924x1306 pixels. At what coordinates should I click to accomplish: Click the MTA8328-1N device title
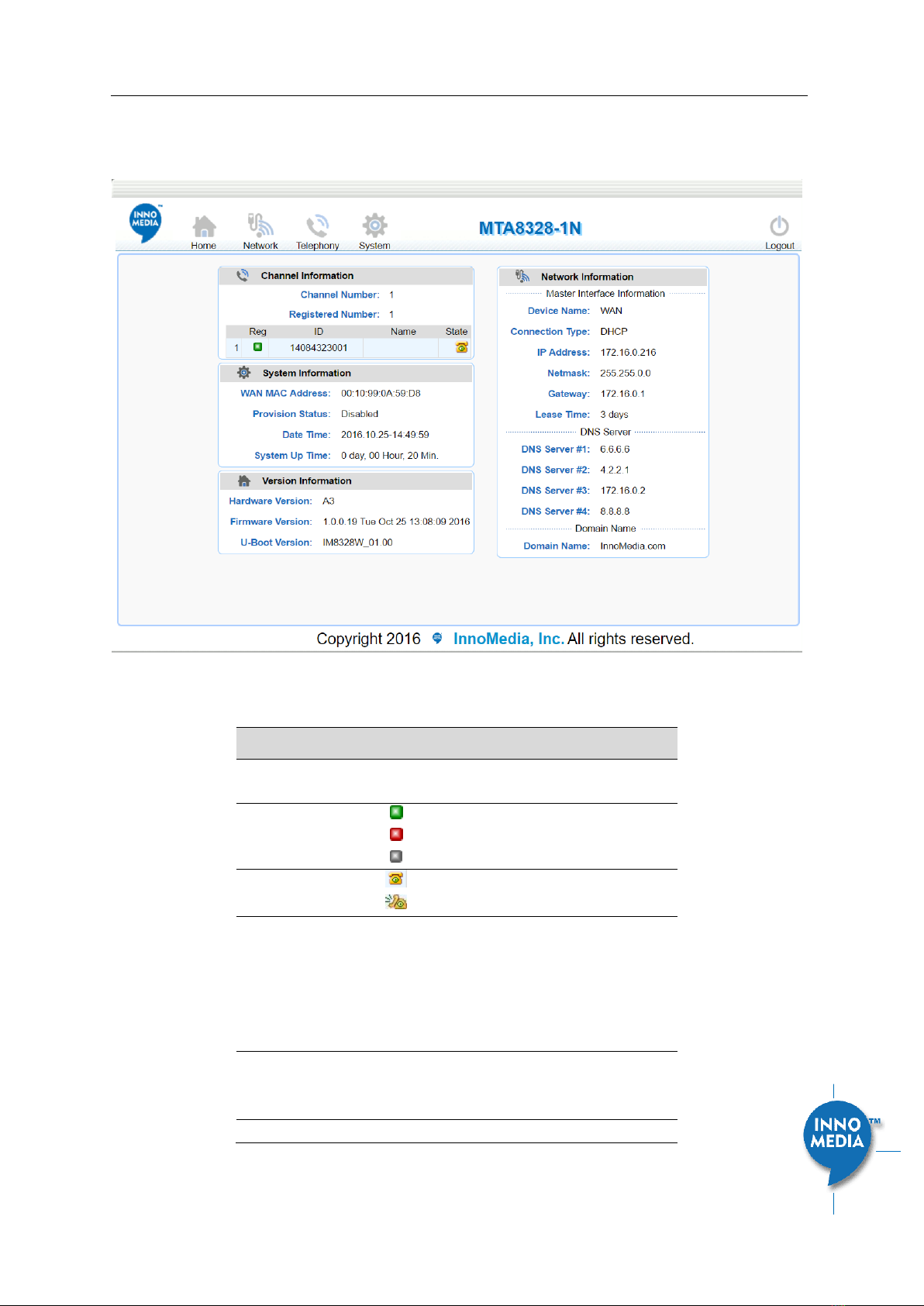pos(530,228)
